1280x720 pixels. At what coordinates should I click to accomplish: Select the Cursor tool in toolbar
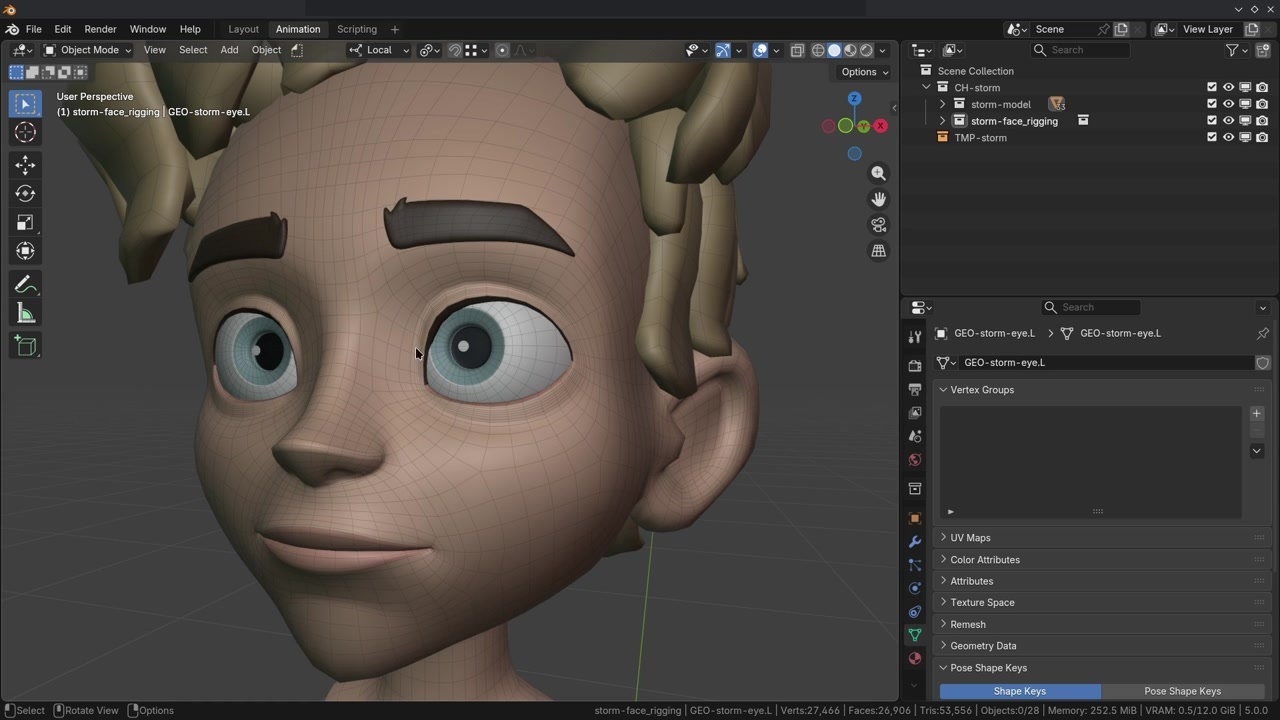pyautogui.click(x=26, y=132)
